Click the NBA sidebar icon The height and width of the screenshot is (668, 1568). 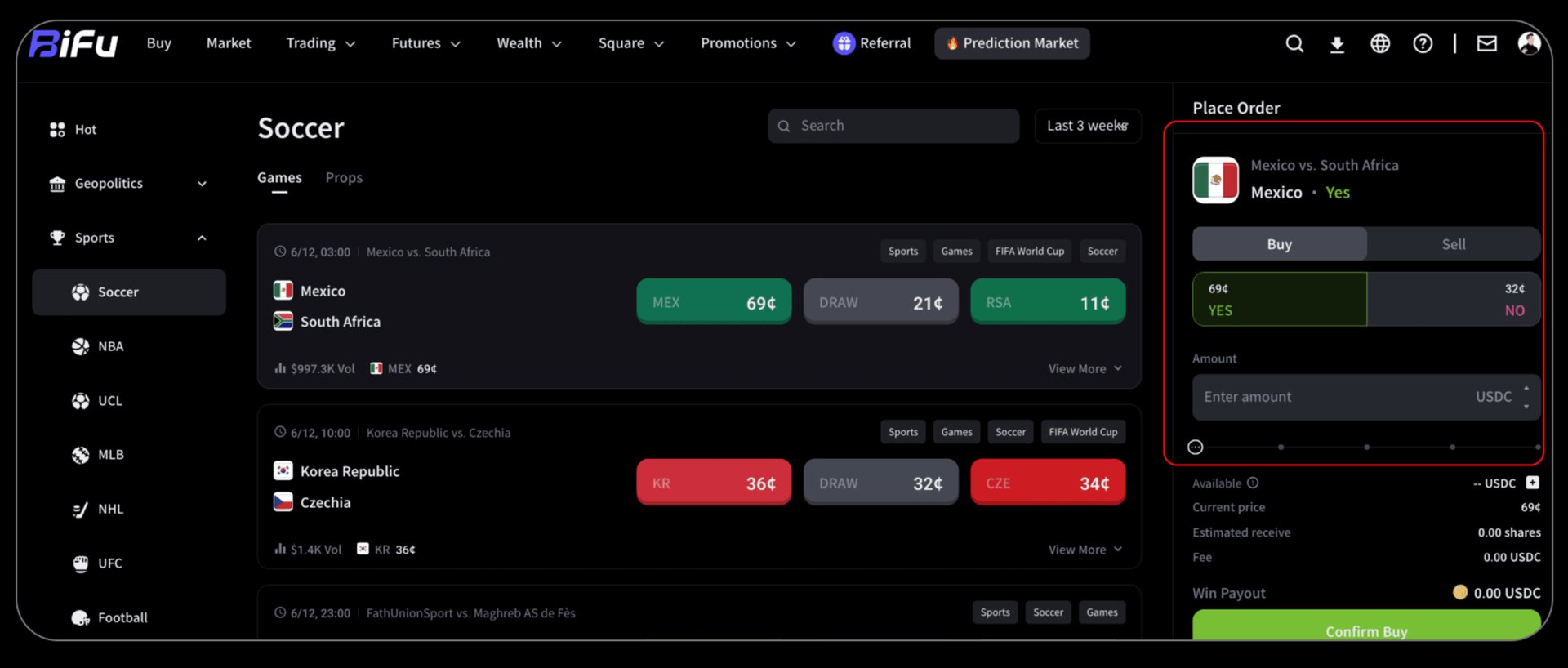80,346
